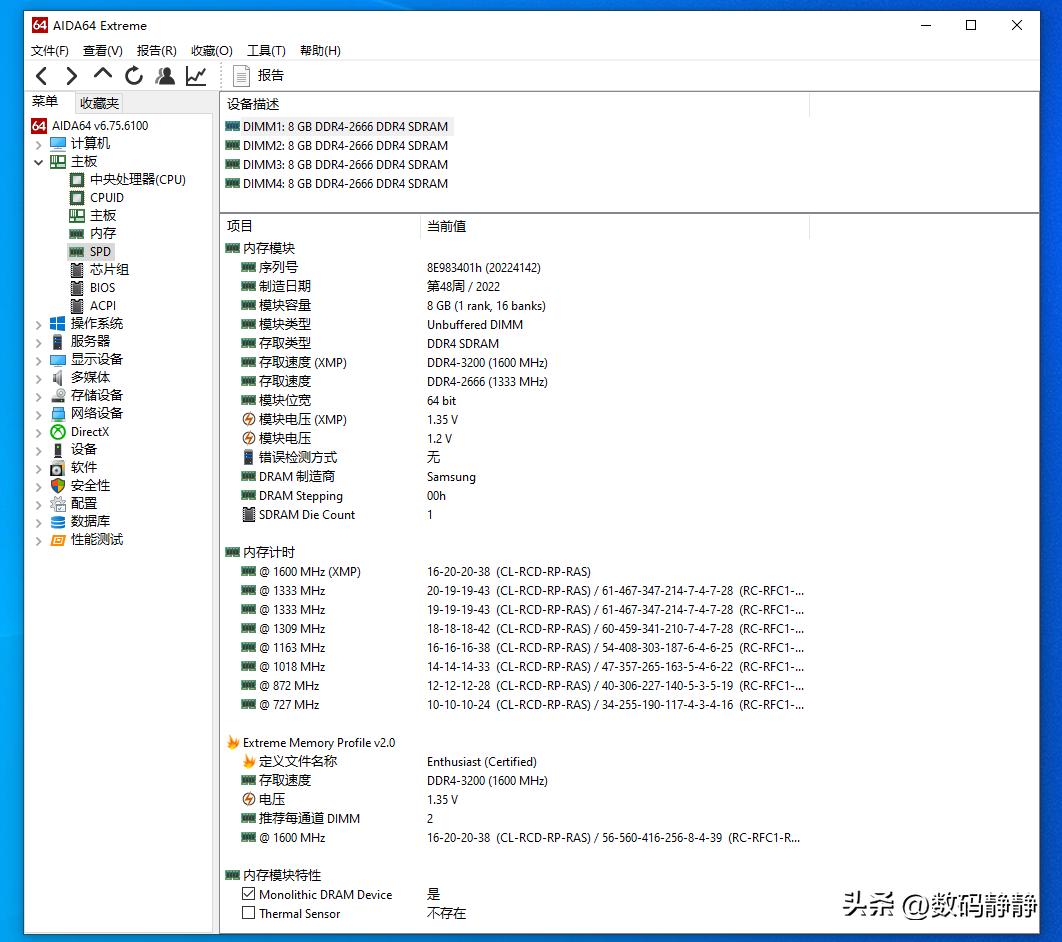The image size is (1062, 942).
Task: Click the back navigation arrow
Action: (41, 75)
